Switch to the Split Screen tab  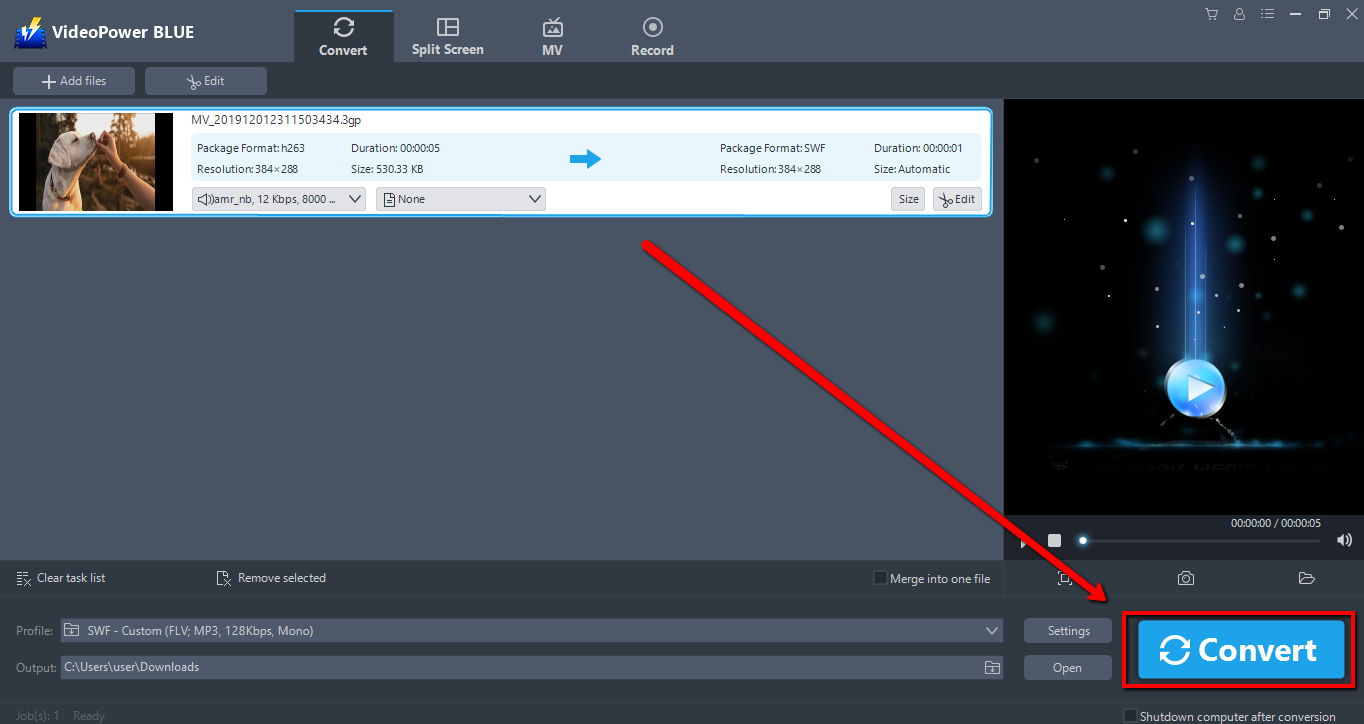[x=447, y=35]
